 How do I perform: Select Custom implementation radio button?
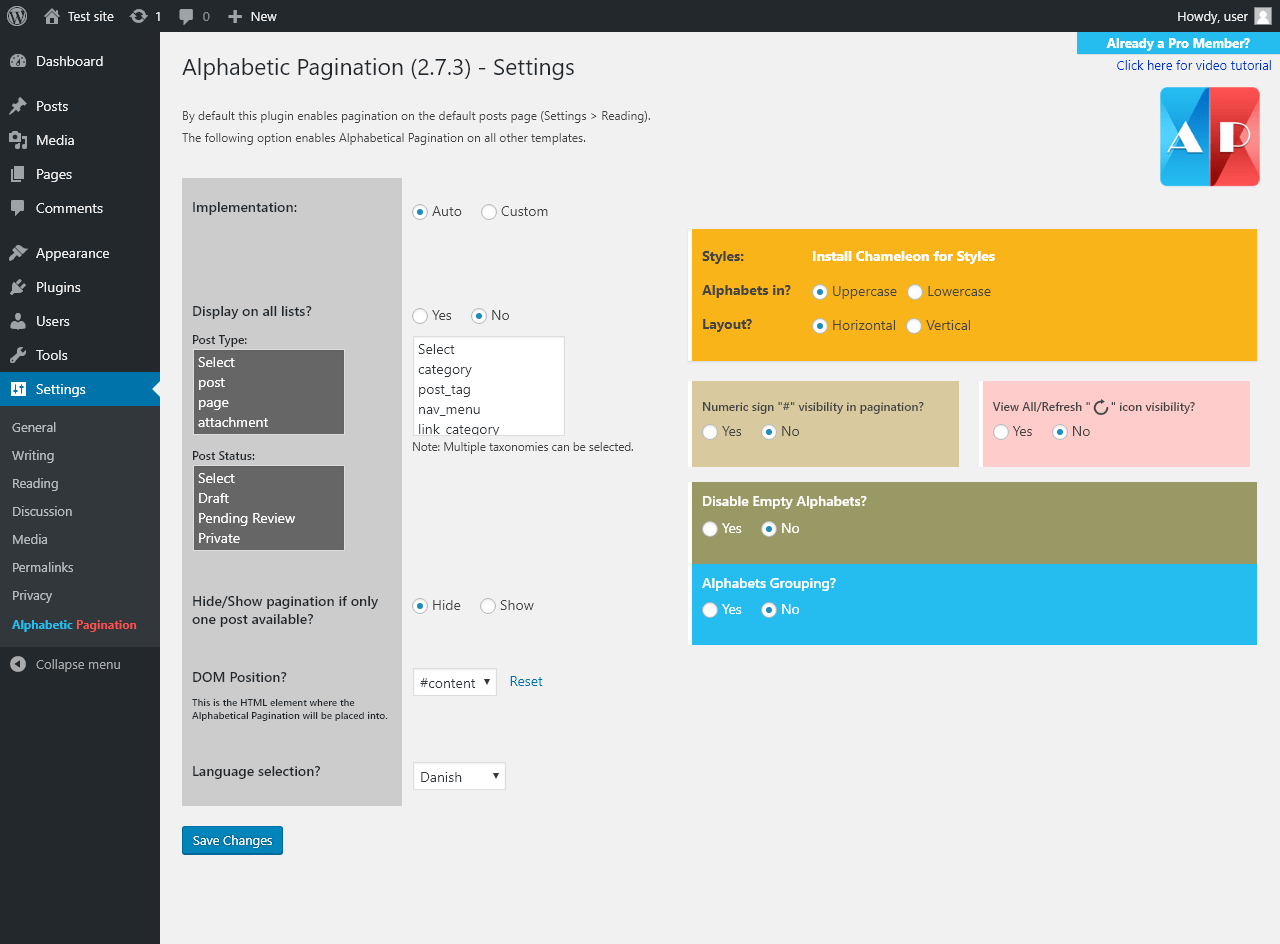click(489, 212)
